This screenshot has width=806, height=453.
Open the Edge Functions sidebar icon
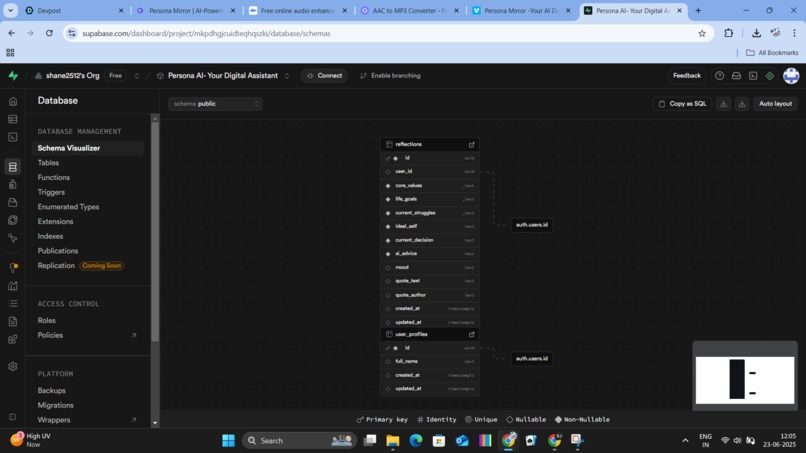pos(13,220)
